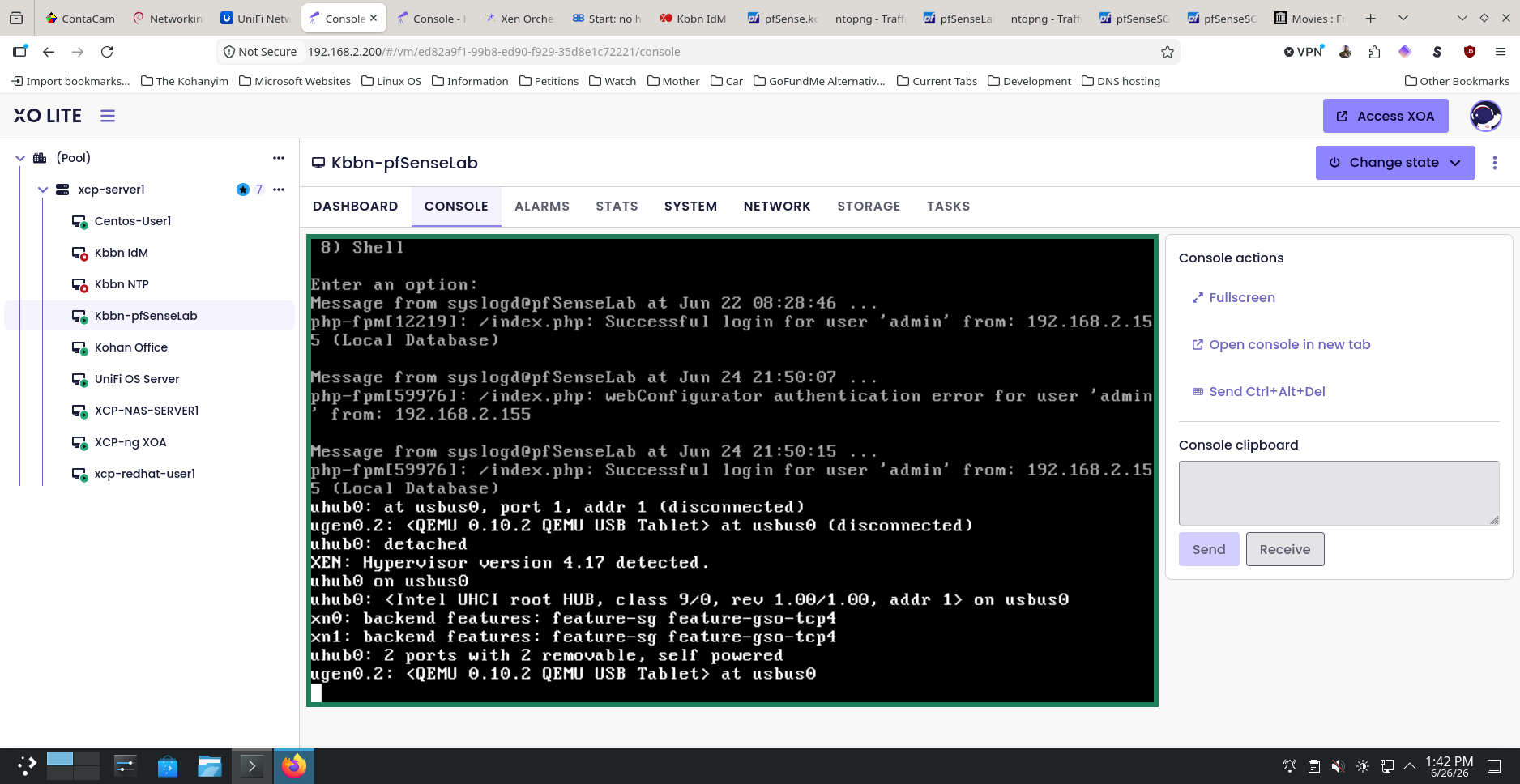Click the Kbbn NTP halted VM icon
This screenshot has height=784, width=1520.
[x=79, y=285]
